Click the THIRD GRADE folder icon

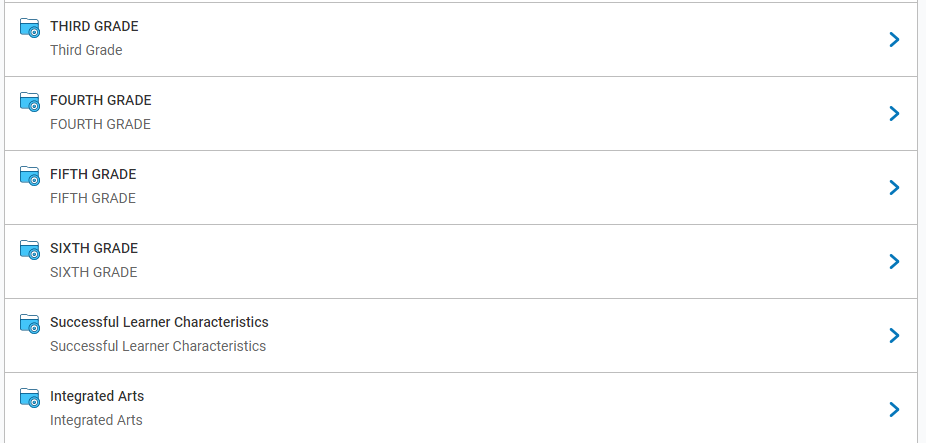point(30,28)
